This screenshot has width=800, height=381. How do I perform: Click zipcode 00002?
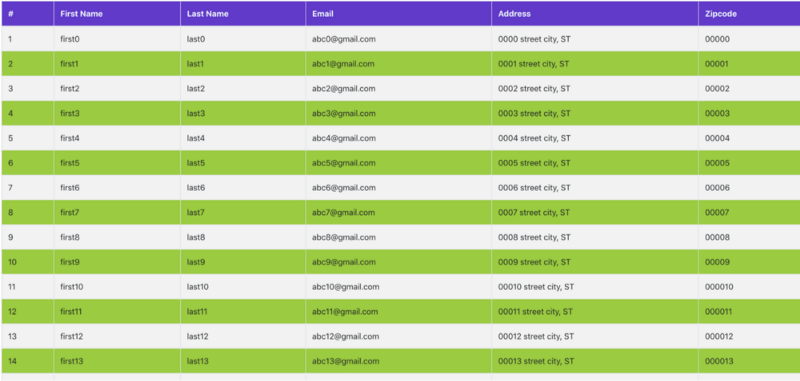pos(717,89)
